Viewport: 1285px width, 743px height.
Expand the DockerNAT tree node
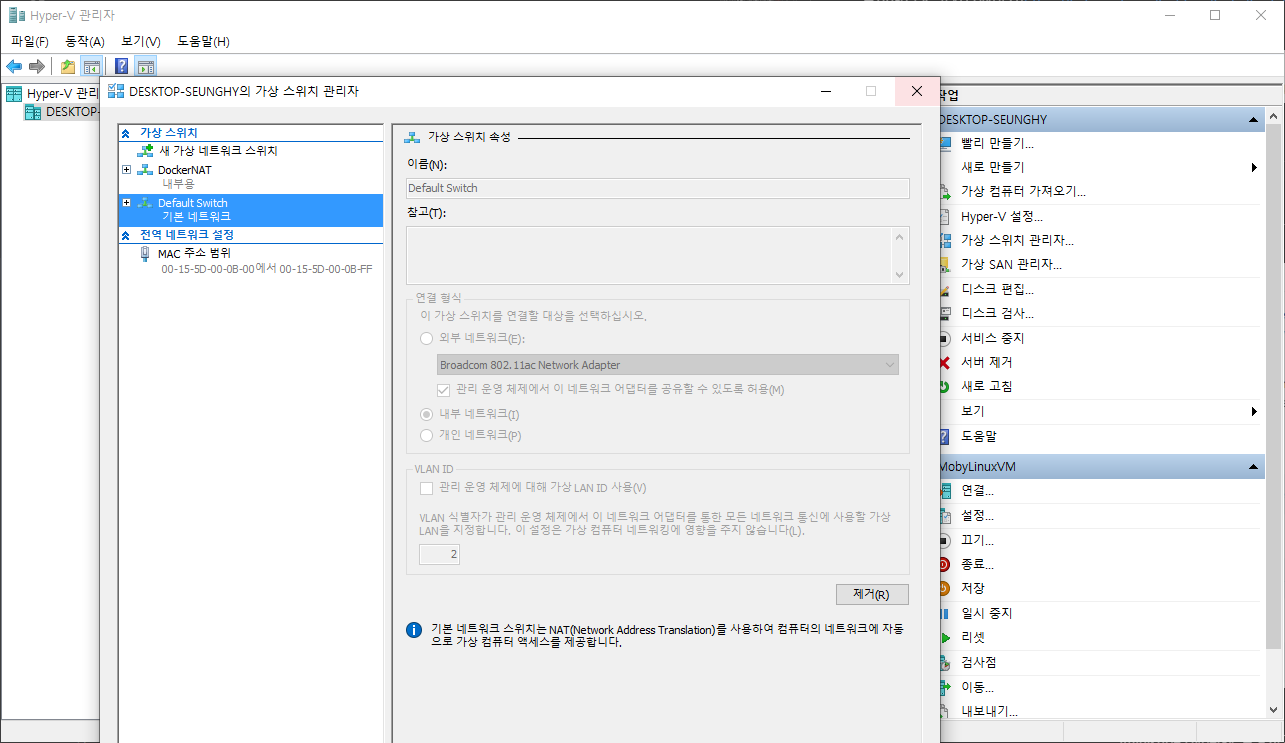tap(126, 170)
